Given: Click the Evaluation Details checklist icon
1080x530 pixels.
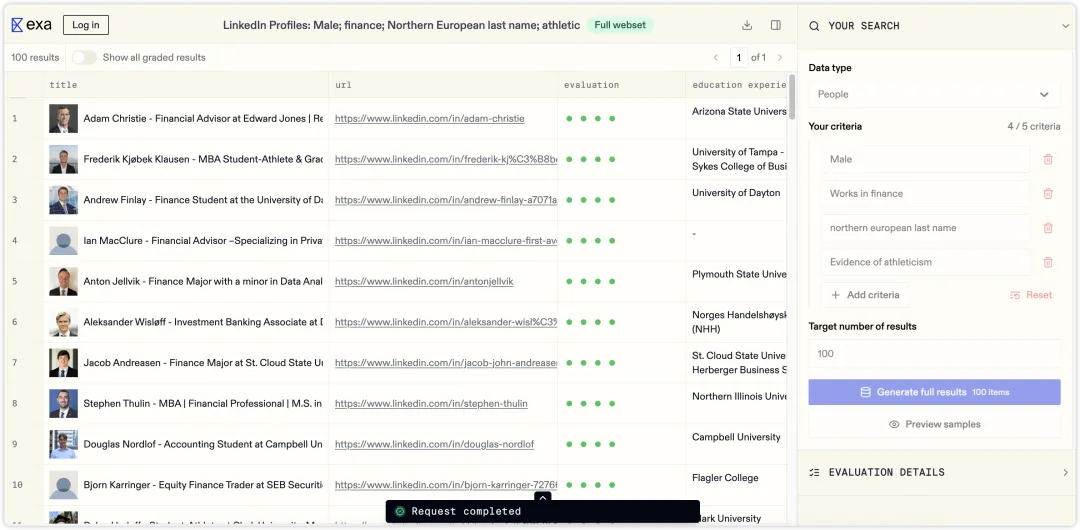Looking at the screenshot, I should (x=814, y=473).
